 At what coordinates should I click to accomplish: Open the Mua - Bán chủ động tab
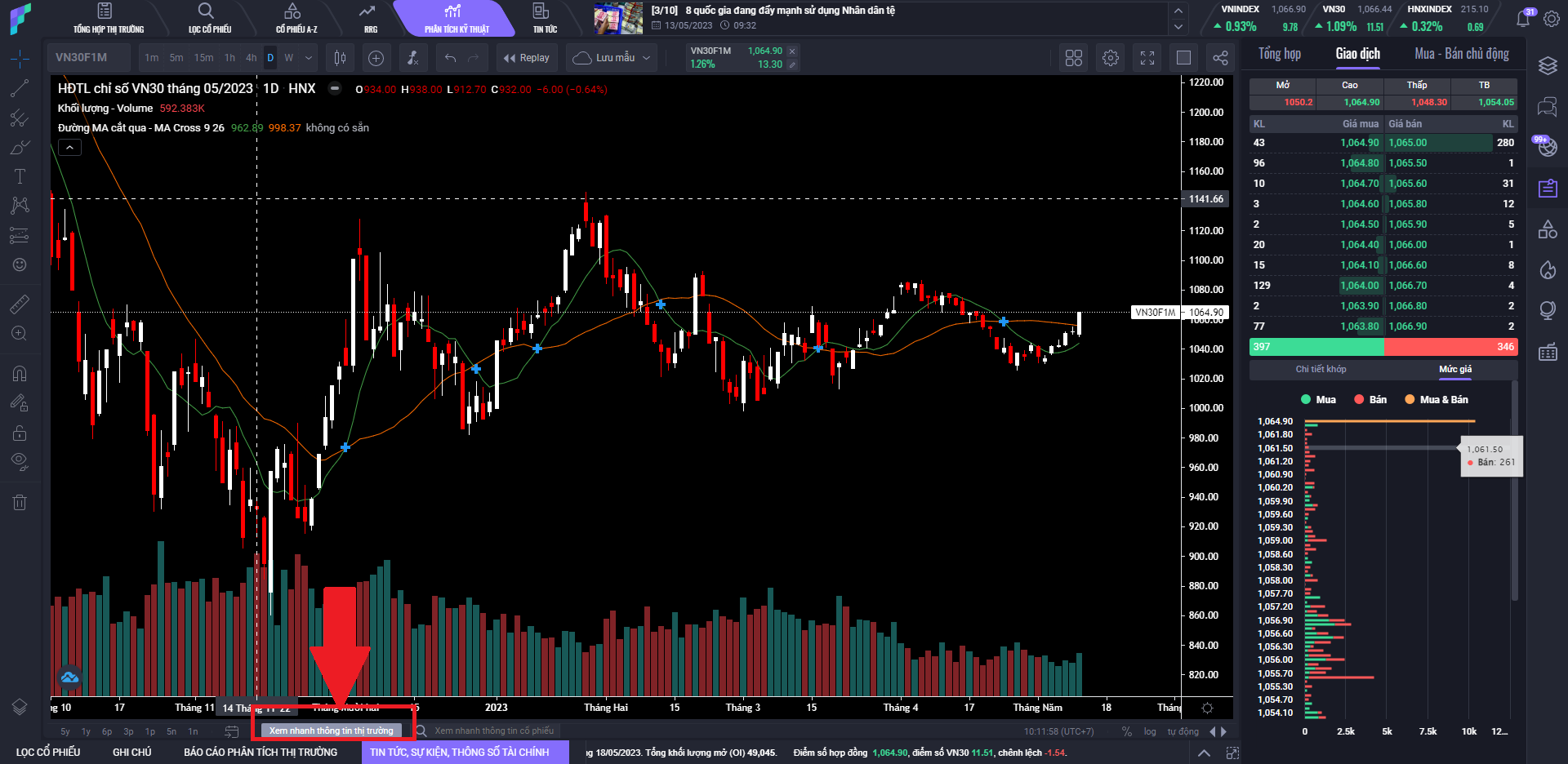(x=1461, y=54)
